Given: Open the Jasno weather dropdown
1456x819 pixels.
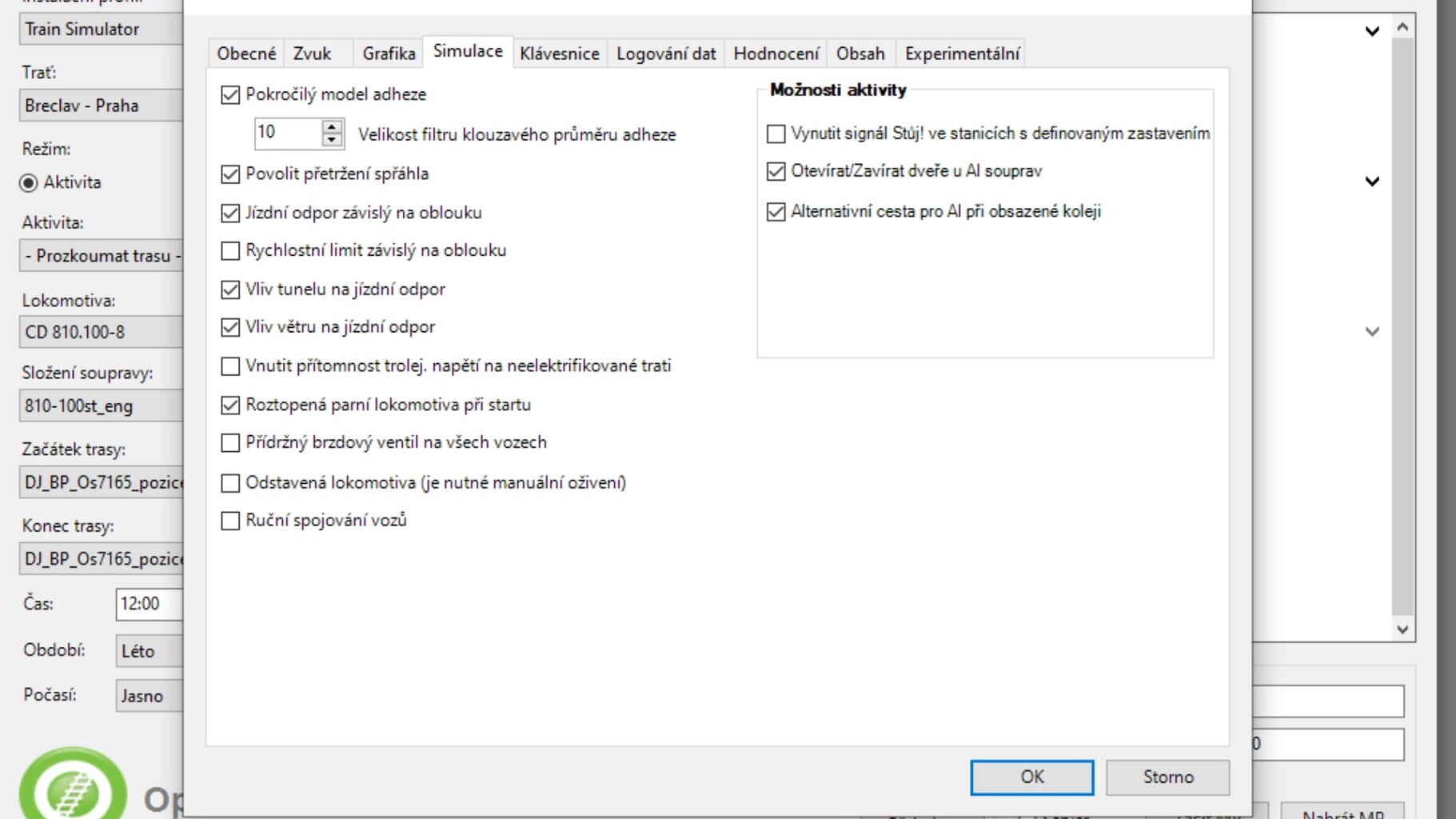Looking at the screenshot, I should (150, 696).
